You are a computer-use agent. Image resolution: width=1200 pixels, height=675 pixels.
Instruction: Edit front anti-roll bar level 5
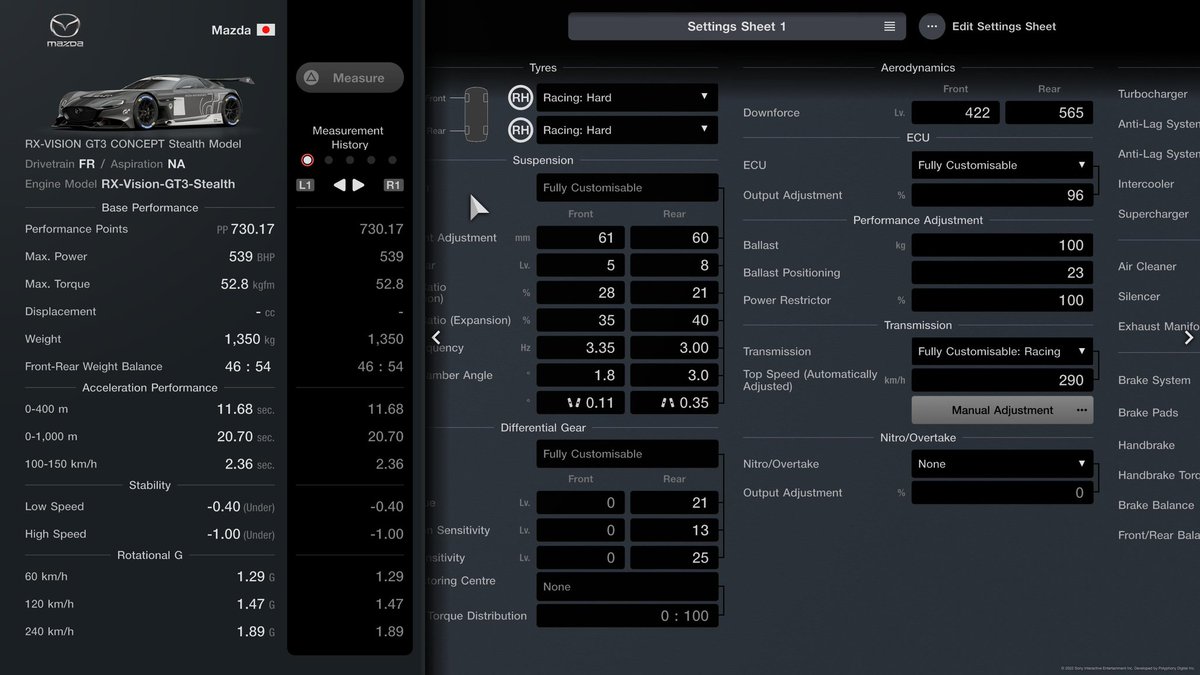(x=581, y=266)
